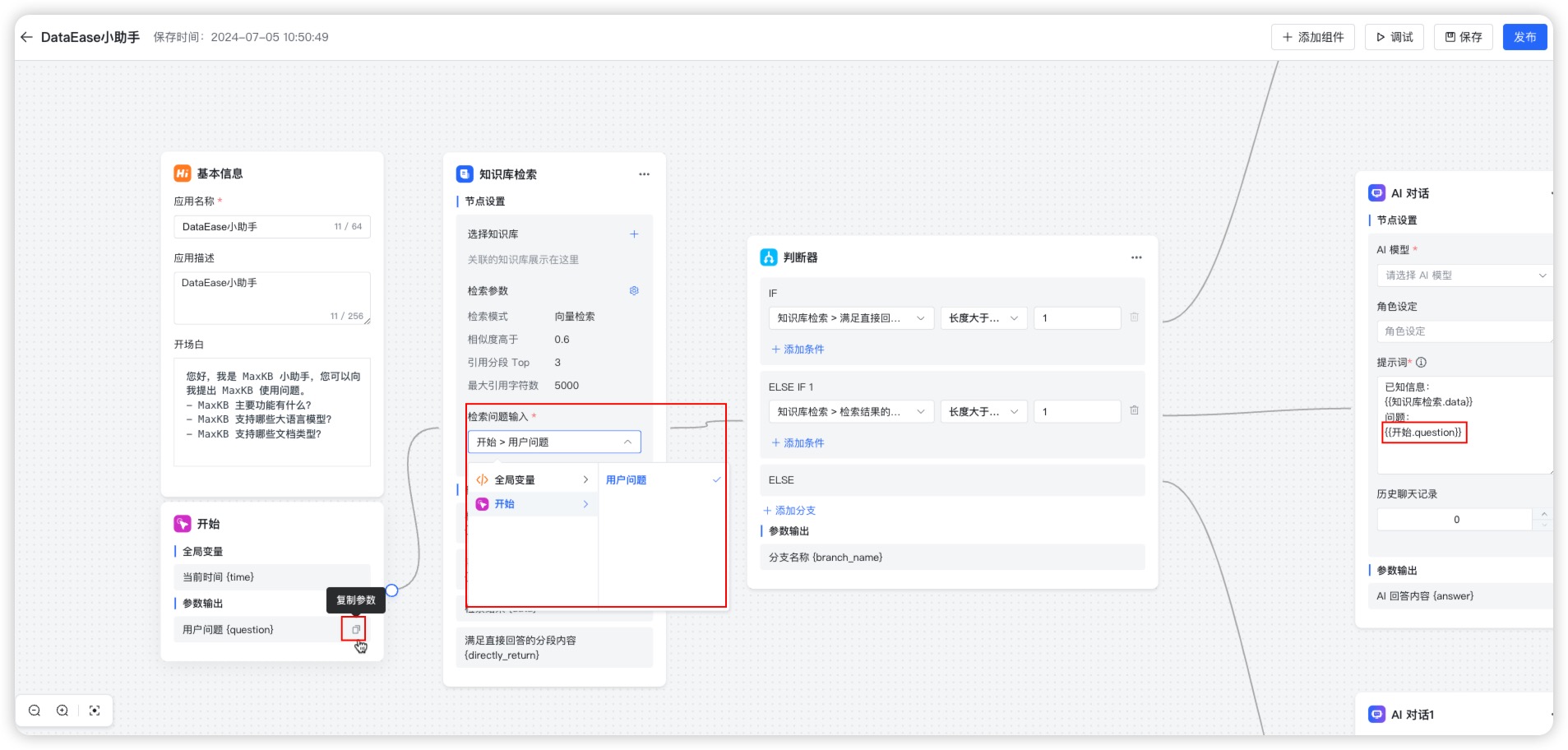Save the workflow with 保存
The image size is (1568, 750).
[x=1463, y=37]
